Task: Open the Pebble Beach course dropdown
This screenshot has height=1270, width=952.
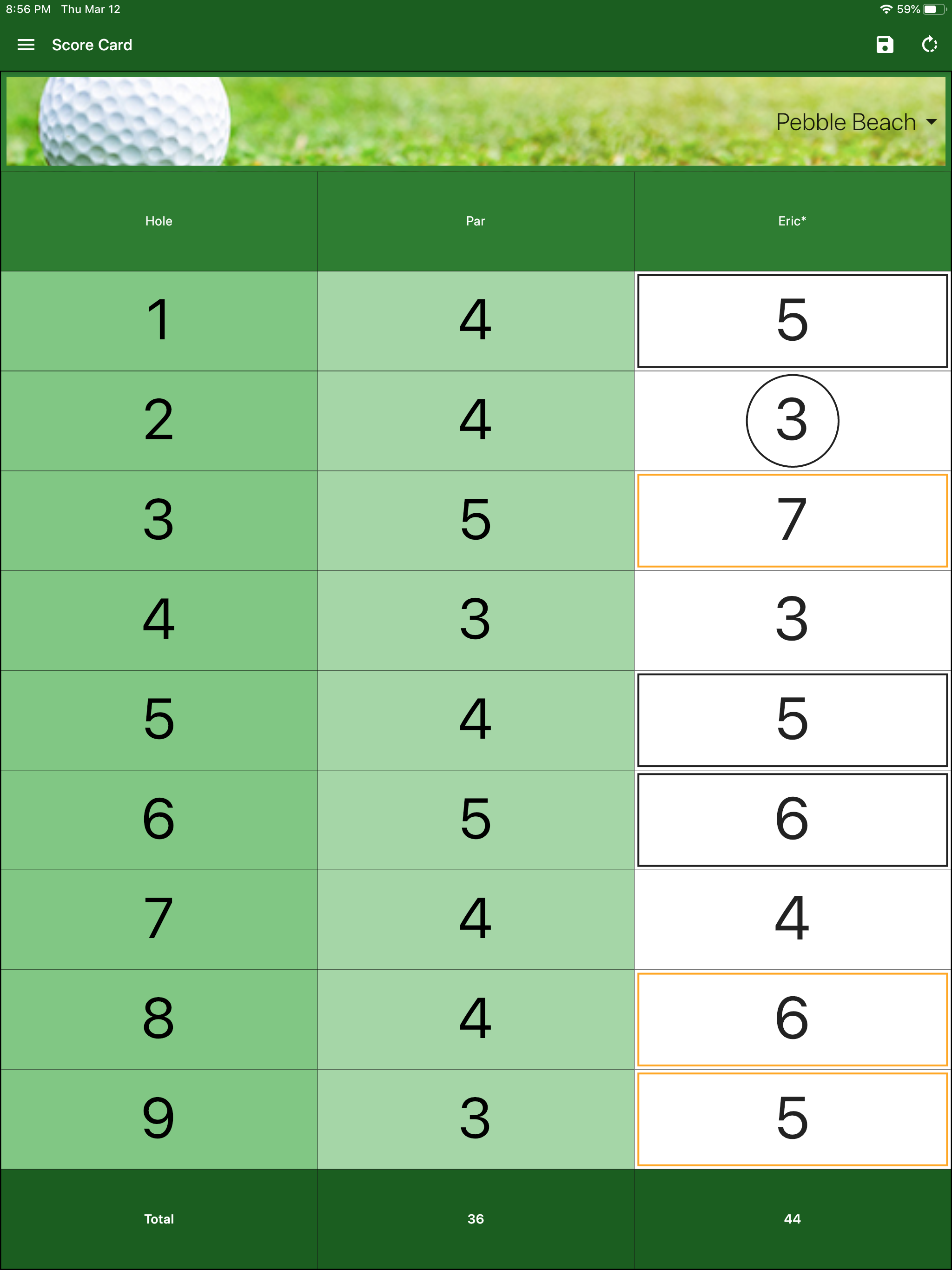Action: tap(845, 122)
